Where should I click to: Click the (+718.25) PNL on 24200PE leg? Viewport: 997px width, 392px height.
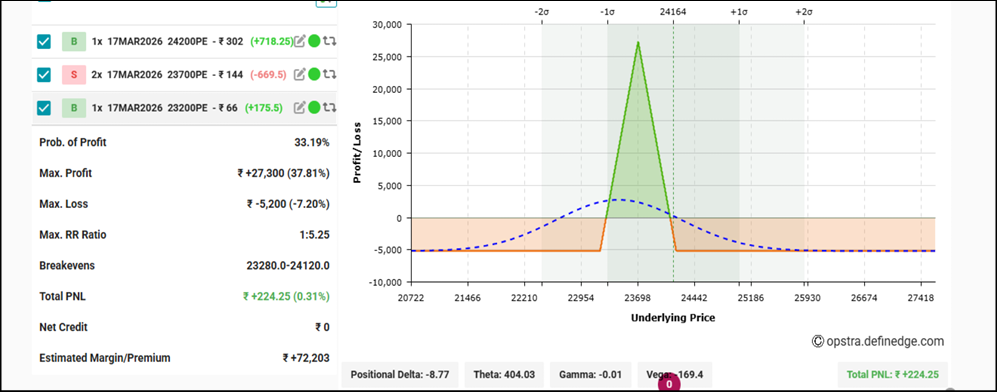click(272, 41)
